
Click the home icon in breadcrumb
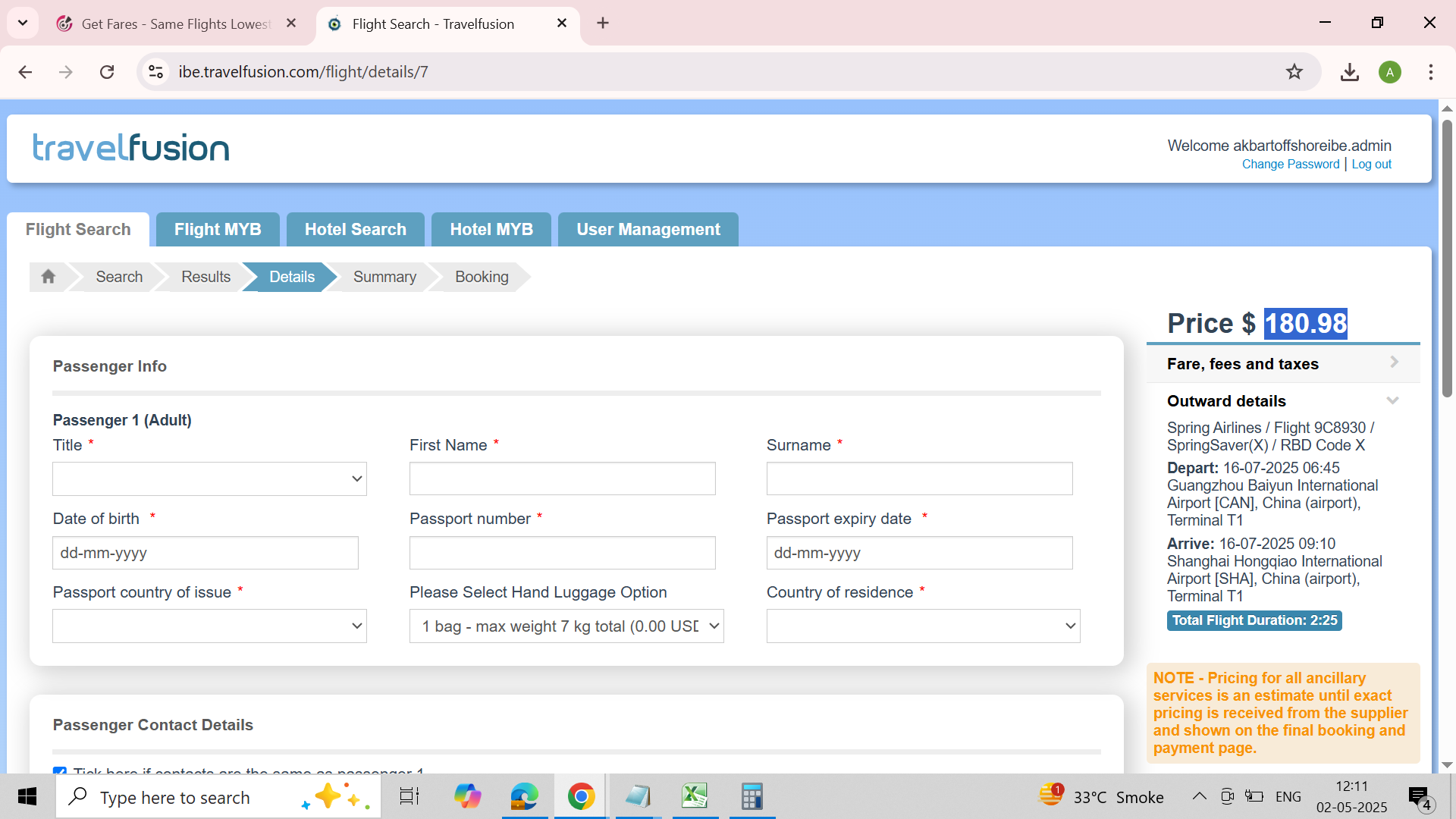49,277
